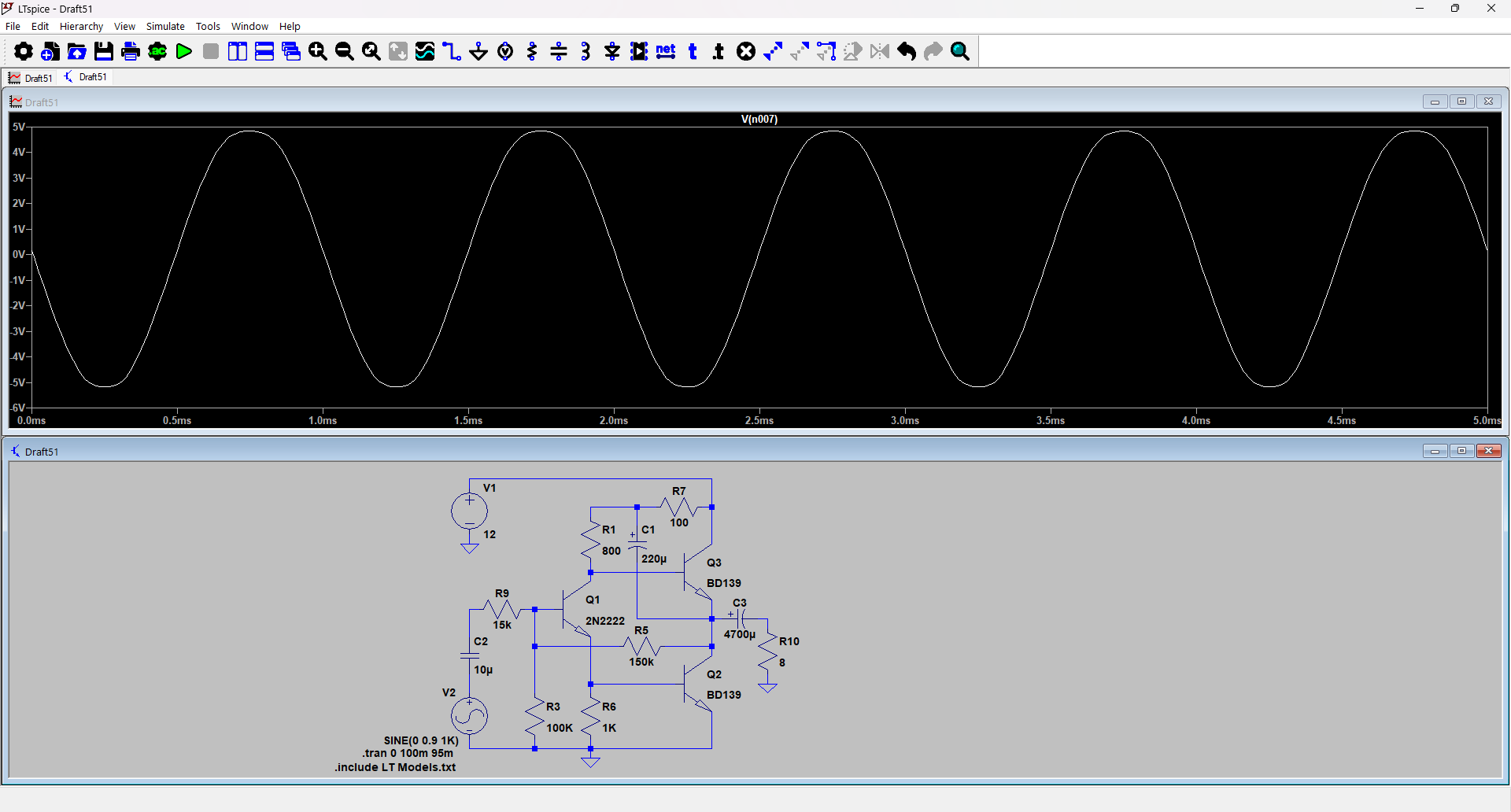This screenshot has height=812, width=1511.
Task: Click the 2.5ms time axis label
Action: (x=759, y=420)
